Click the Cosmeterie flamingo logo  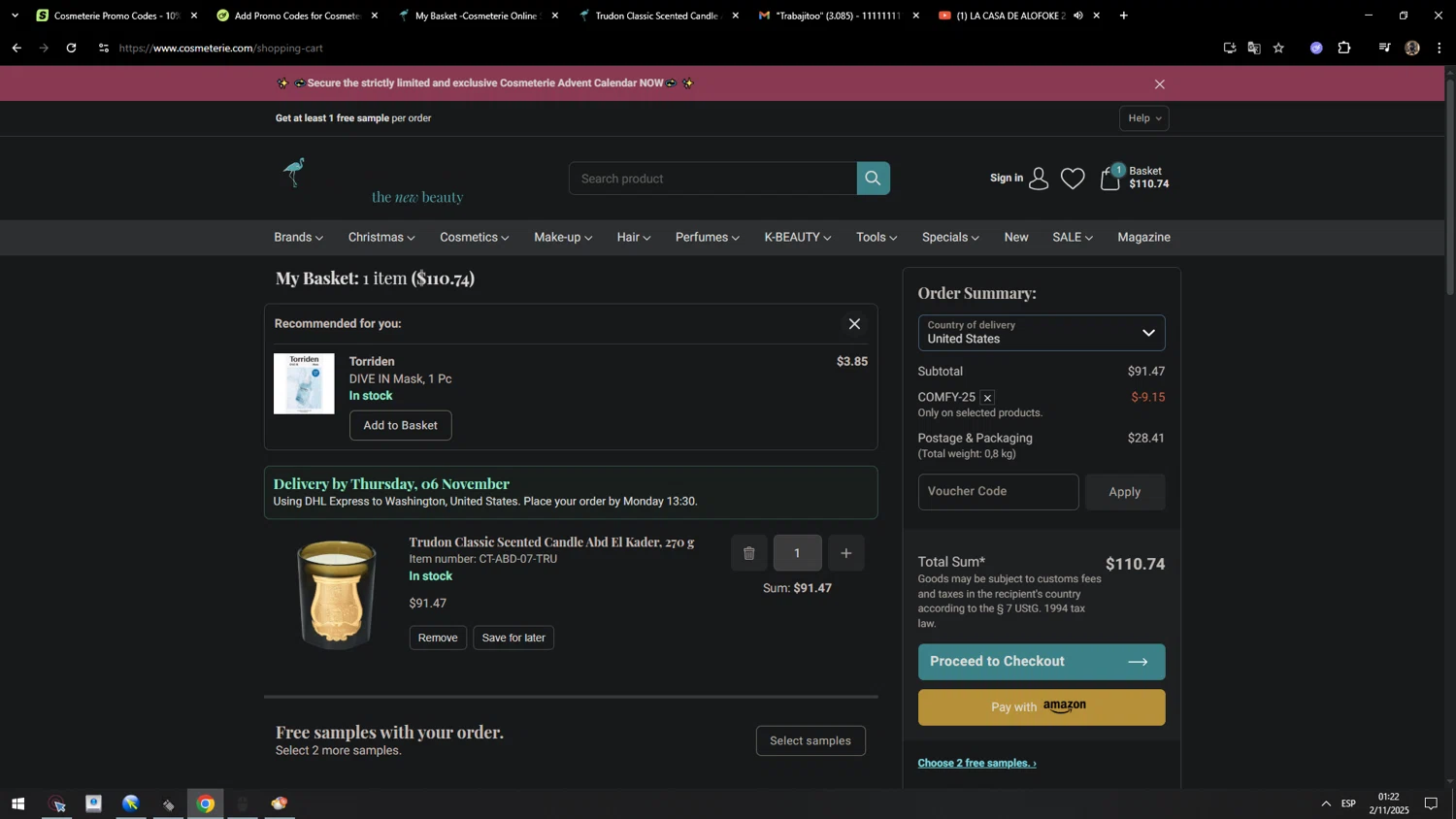coord(295,173)
